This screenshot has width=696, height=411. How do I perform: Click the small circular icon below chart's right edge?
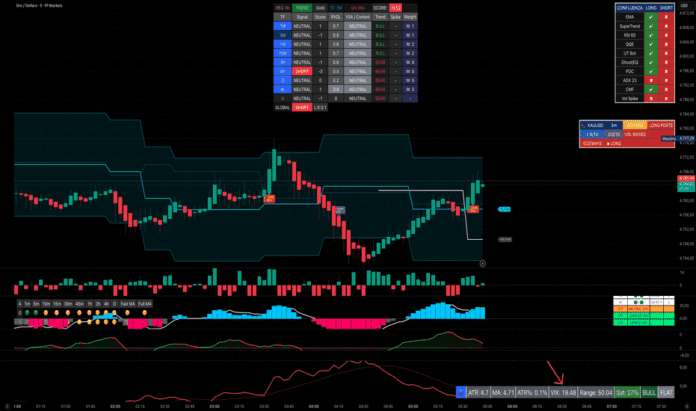[483, 263]
